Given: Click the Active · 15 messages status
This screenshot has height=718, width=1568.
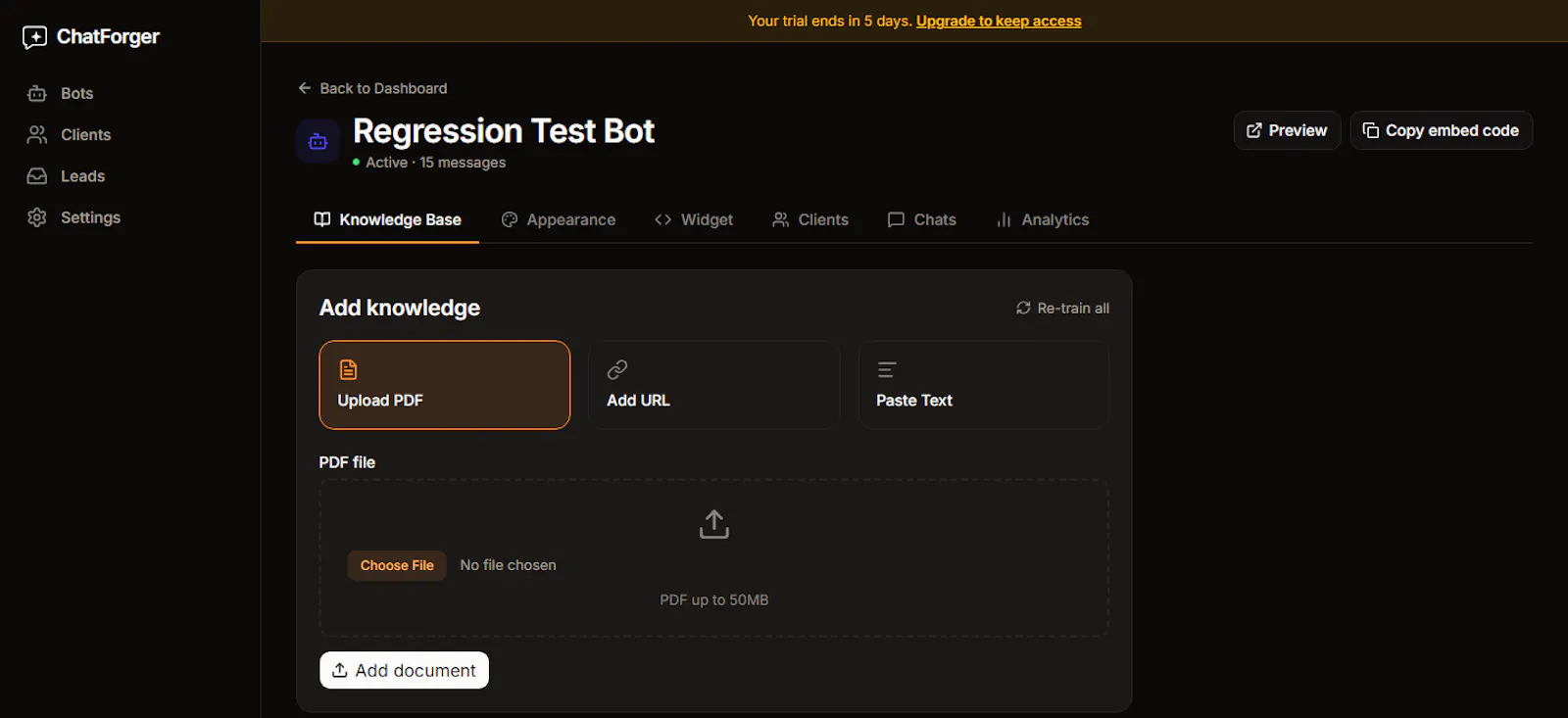Looking at the screenshot, I should click(429, 163).
